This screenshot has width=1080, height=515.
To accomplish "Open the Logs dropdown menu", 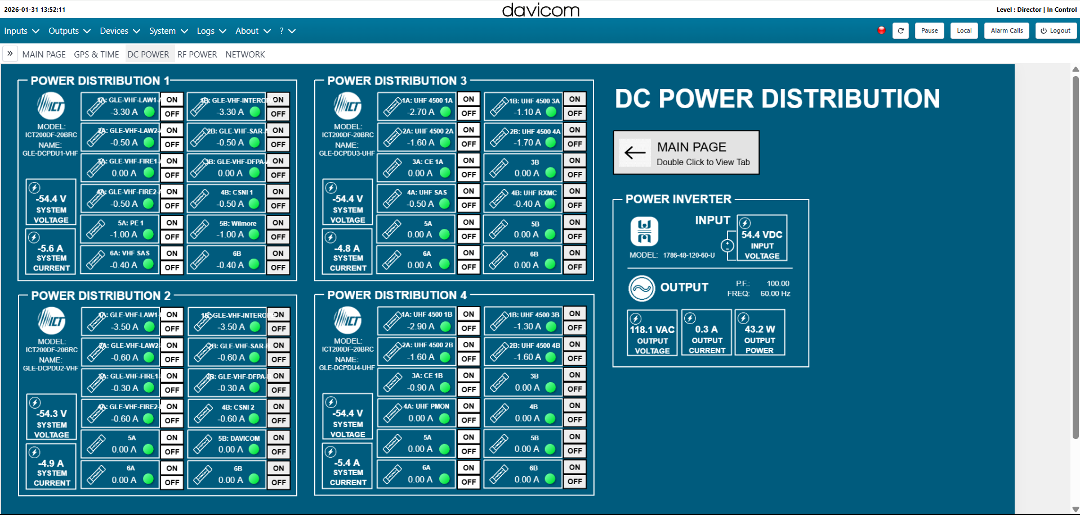I will [211, 31].
